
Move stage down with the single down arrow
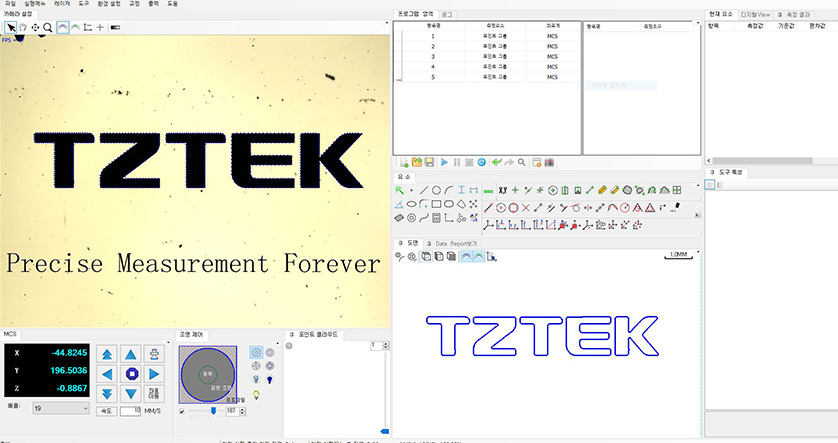[131, 394]
